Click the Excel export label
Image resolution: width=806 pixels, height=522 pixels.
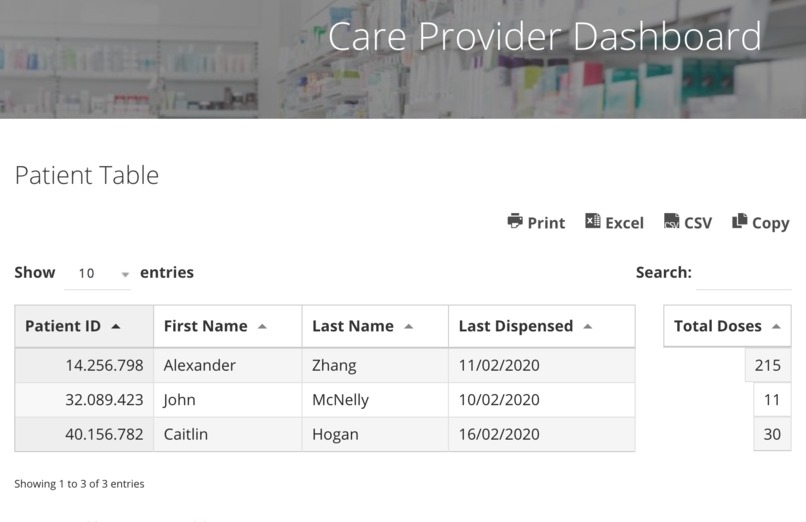point(625,223)
